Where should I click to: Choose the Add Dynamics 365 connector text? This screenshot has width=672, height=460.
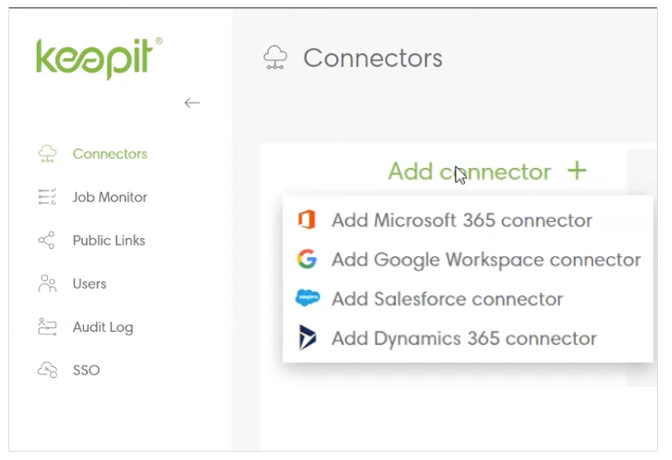(x=464, y=338)
